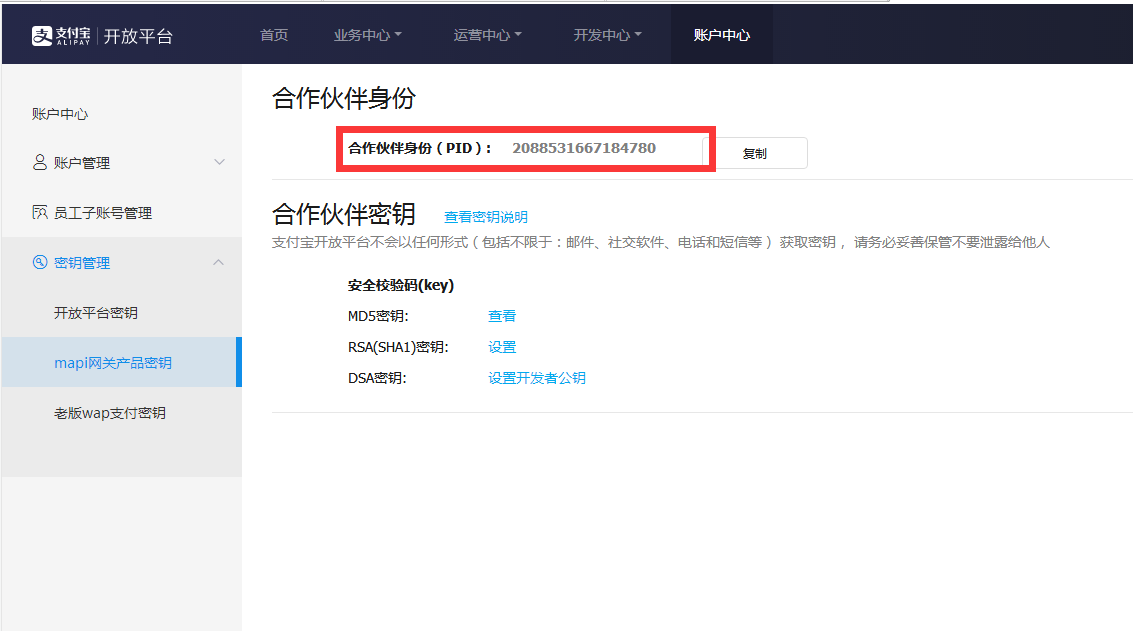Click the key security warning notice text
The width and height of the screenshot is (1133, 631).
(x=660, y=242)
